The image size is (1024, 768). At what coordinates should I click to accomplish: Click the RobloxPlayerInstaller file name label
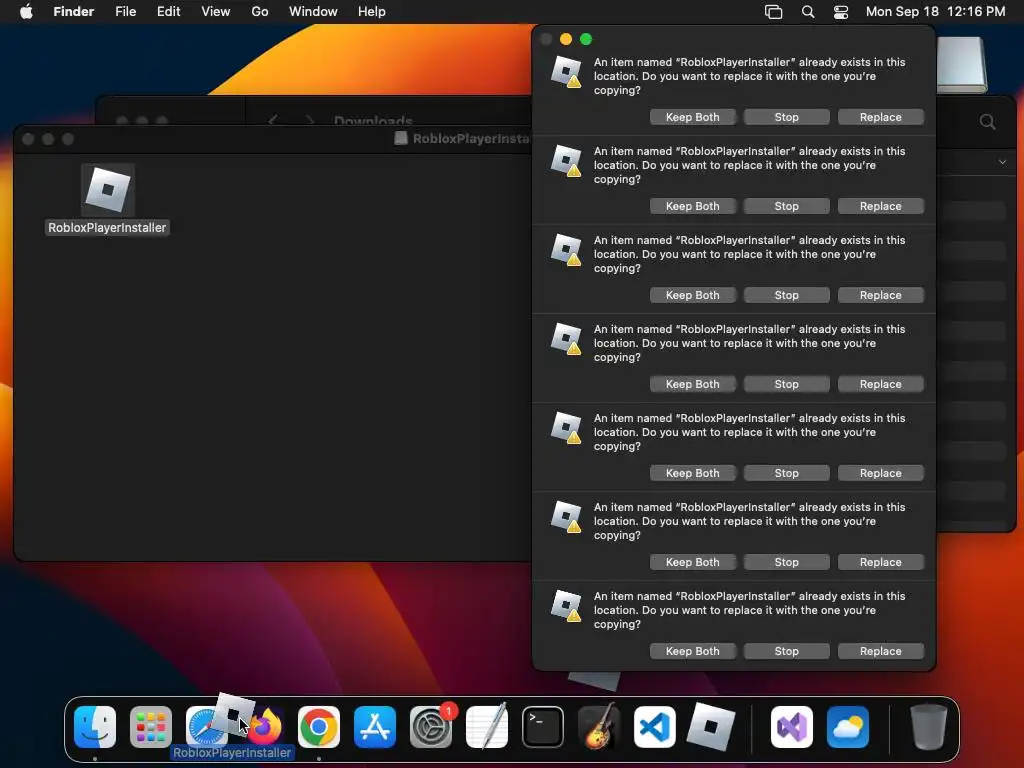tap(107, 228)
